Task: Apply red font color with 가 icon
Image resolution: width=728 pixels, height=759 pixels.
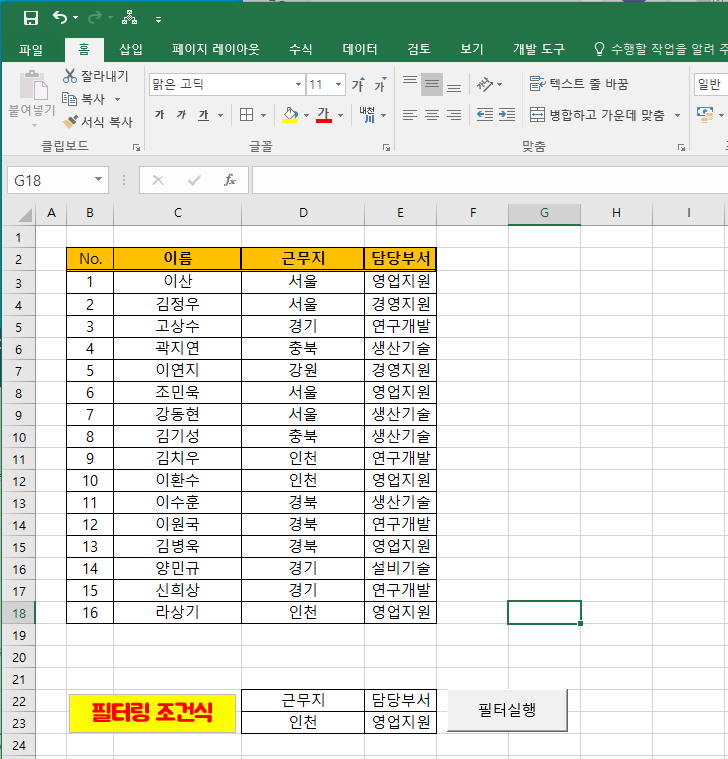Action: tap(324, 115)
